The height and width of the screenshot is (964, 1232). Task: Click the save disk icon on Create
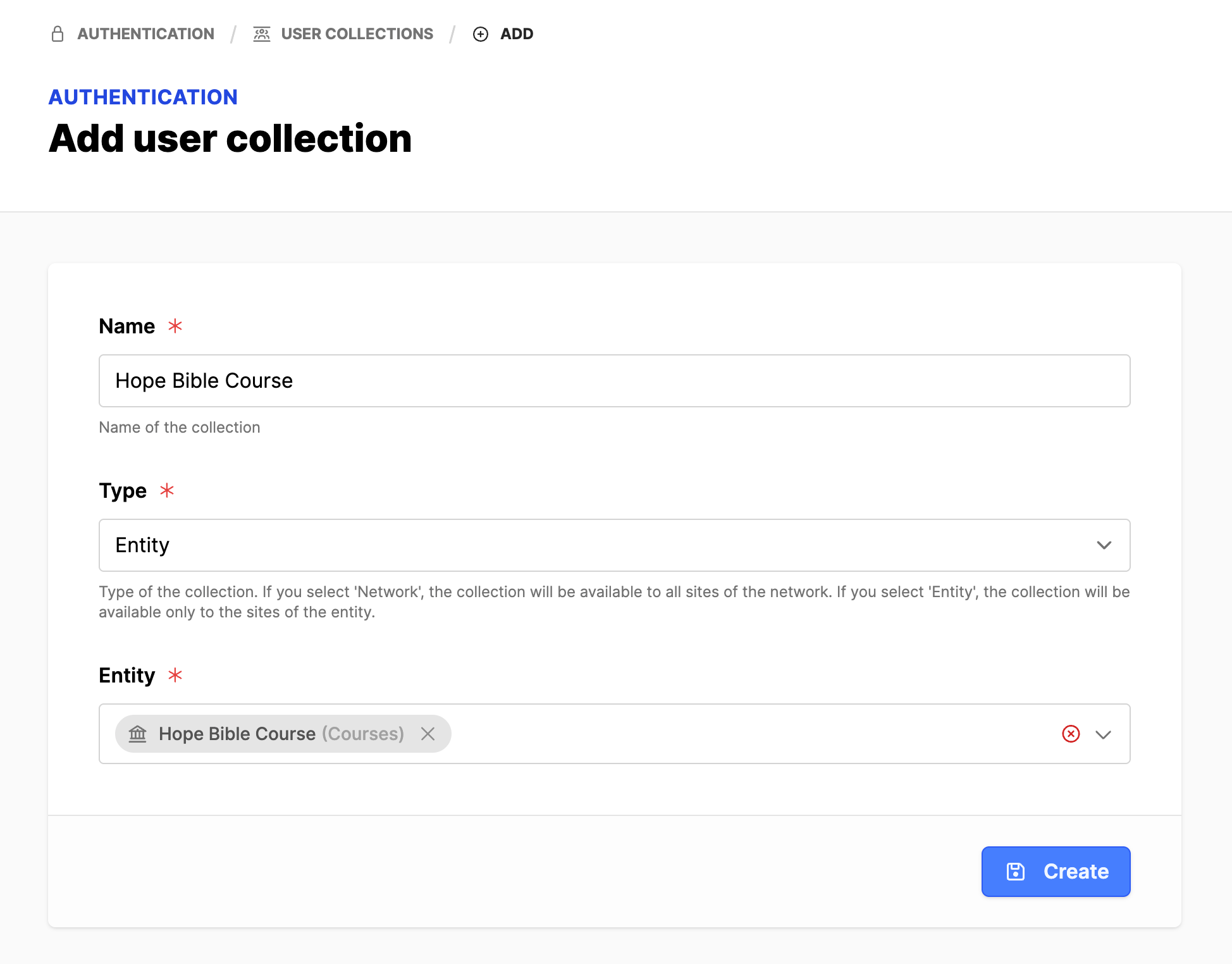tap(1016, 872)
